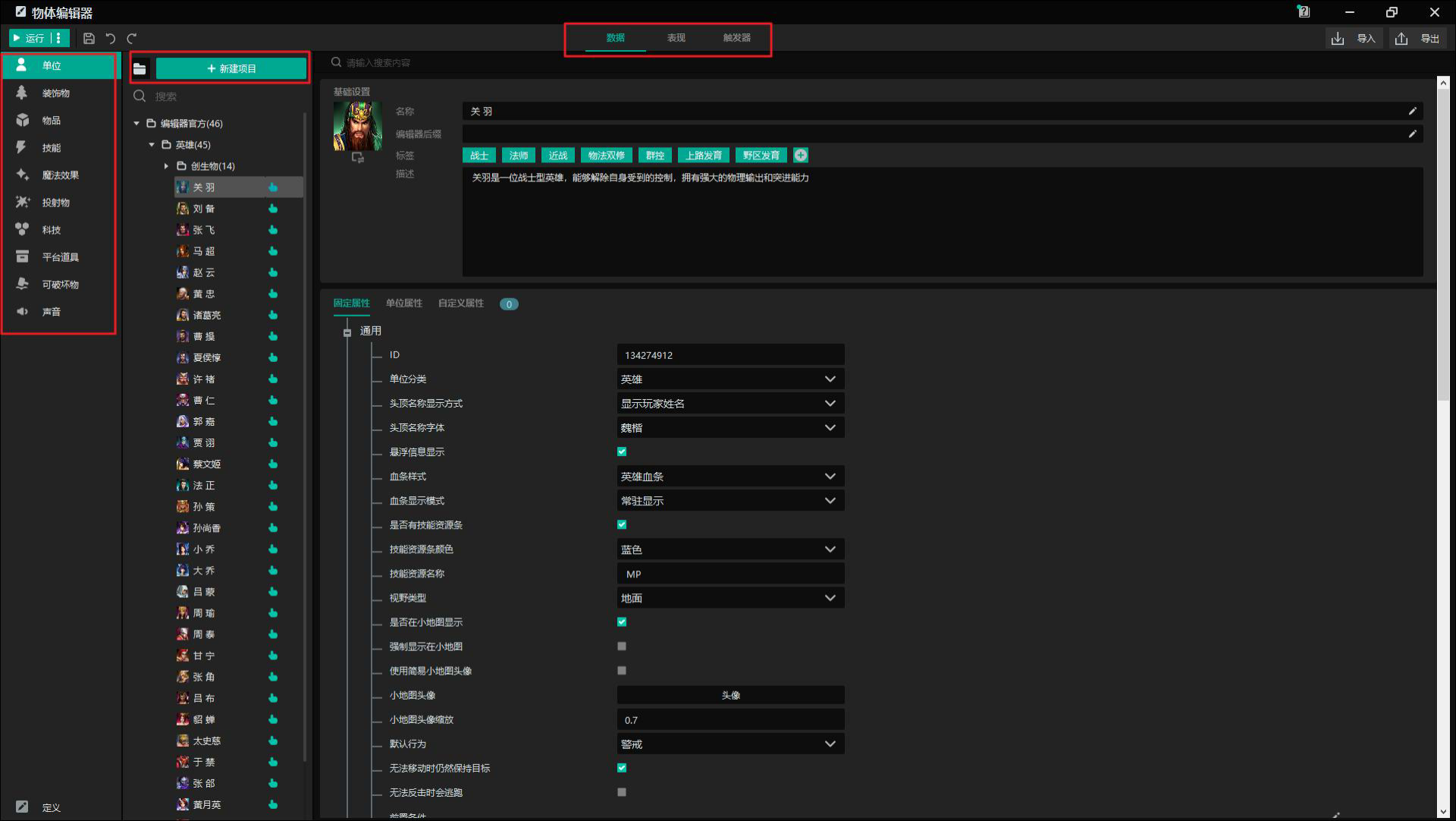Click the 战士 tag
The width and height of the screenshot is (1456, 821).
[479, 156]
